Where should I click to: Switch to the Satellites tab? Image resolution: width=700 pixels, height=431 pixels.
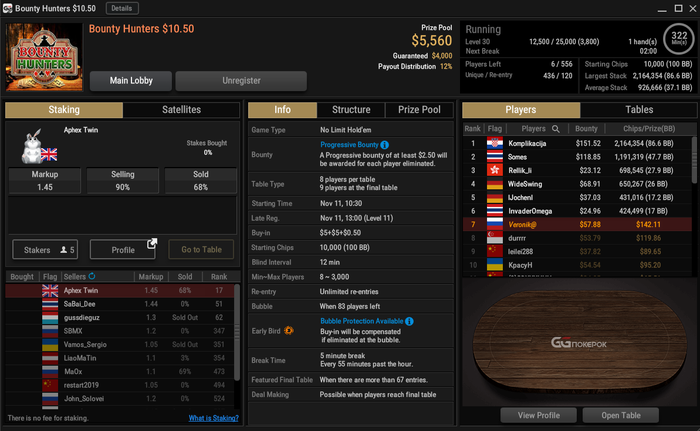tap(181, 110)
